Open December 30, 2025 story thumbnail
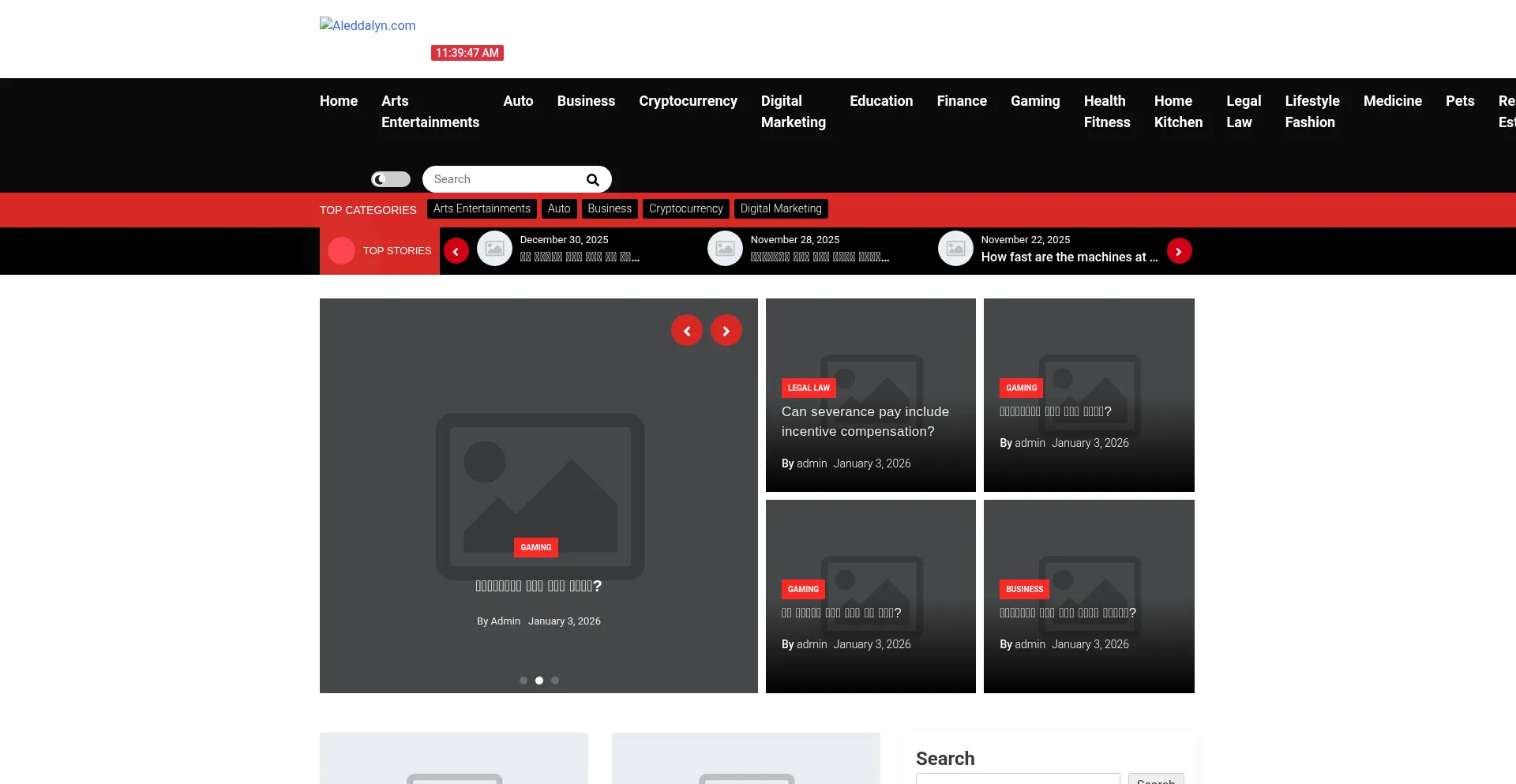 (494, 249)
